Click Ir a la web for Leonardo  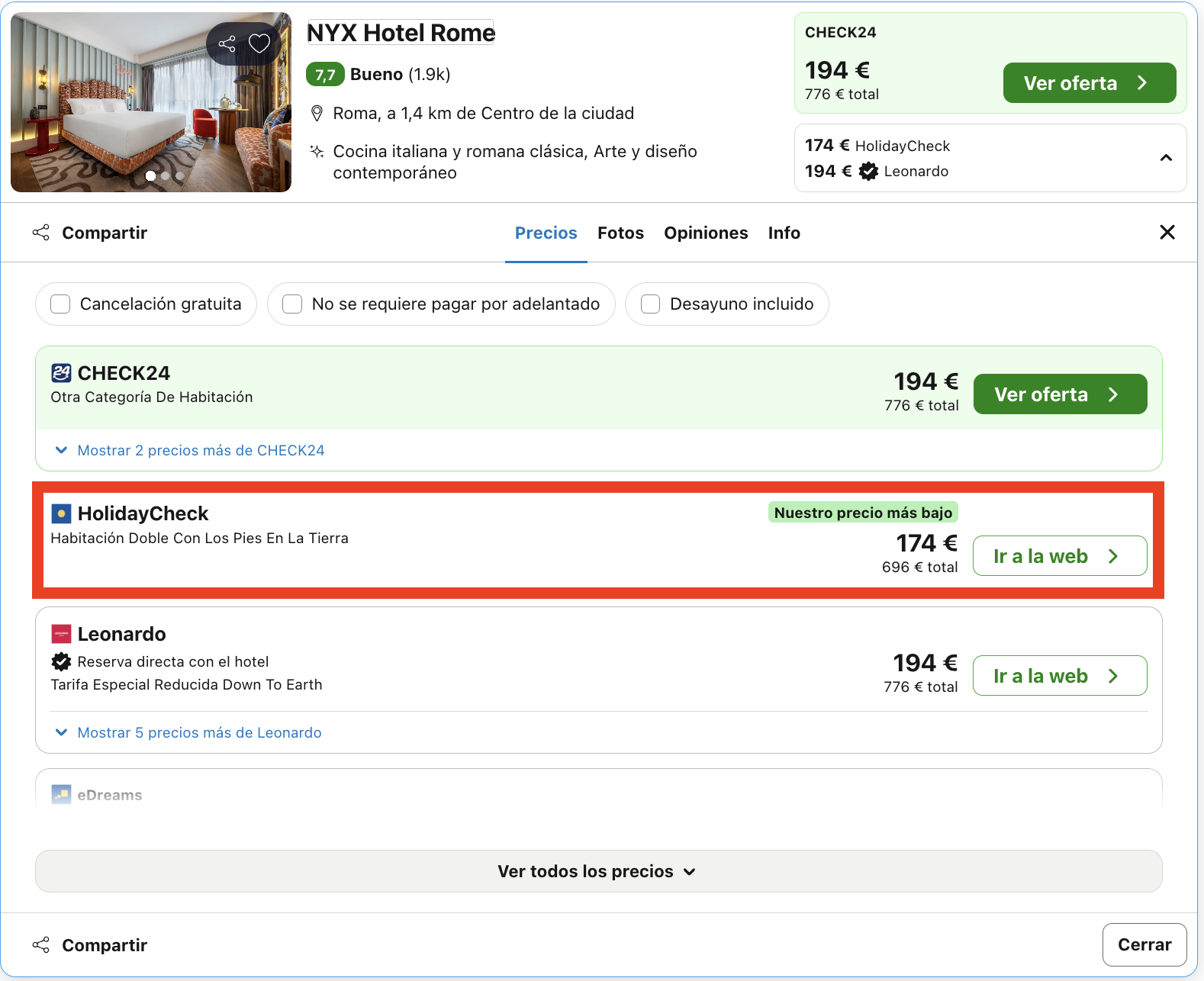point(1060,675)
